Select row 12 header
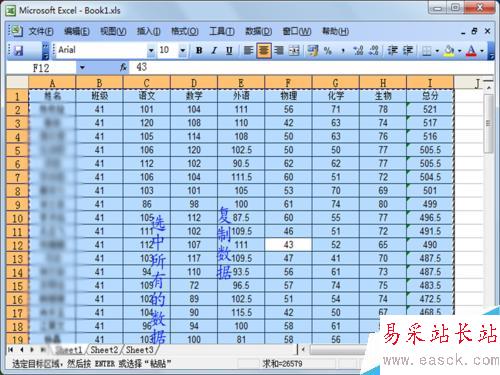 pyautogui.click(x=17, y=245)
